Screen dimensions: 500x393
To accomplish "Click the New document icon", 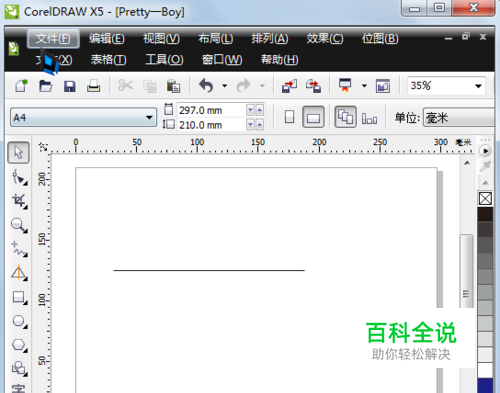I will (x=21, y=86).
